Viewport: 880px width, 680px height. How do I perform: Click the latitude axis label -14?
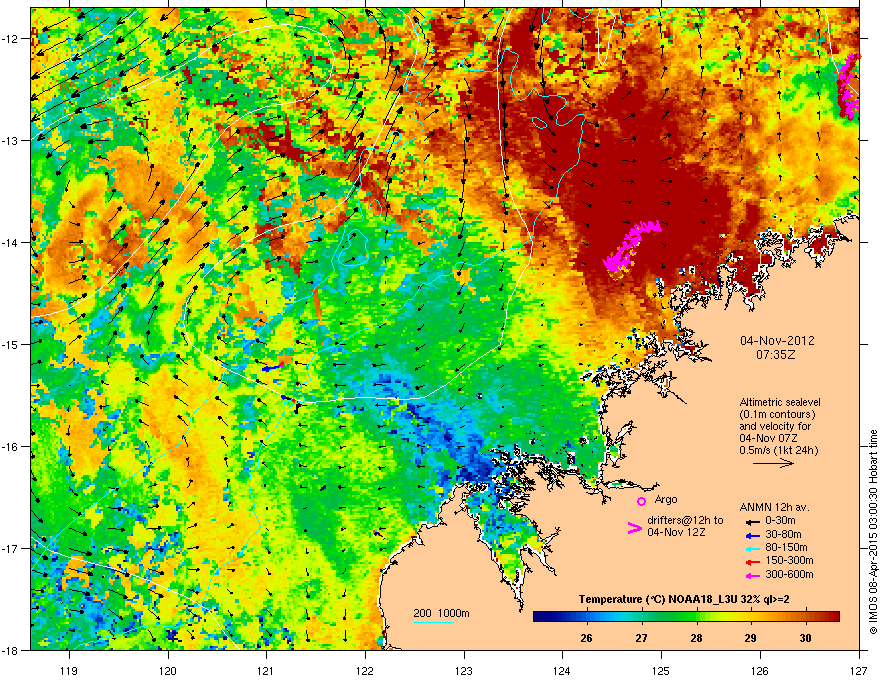coord(10,242)
